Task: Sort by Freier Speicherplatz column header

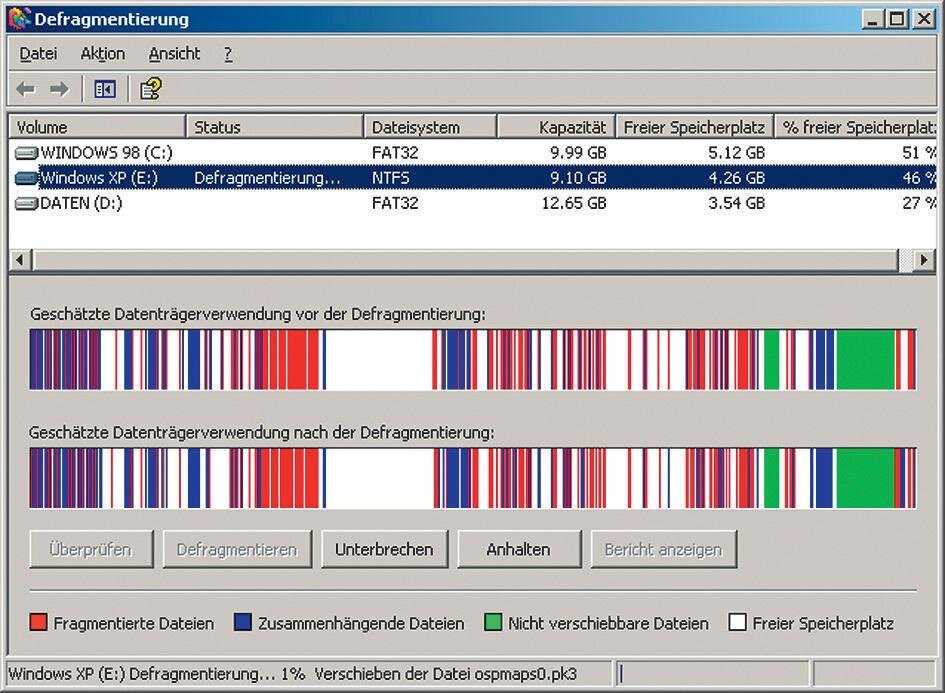Action: pos(694,127)
